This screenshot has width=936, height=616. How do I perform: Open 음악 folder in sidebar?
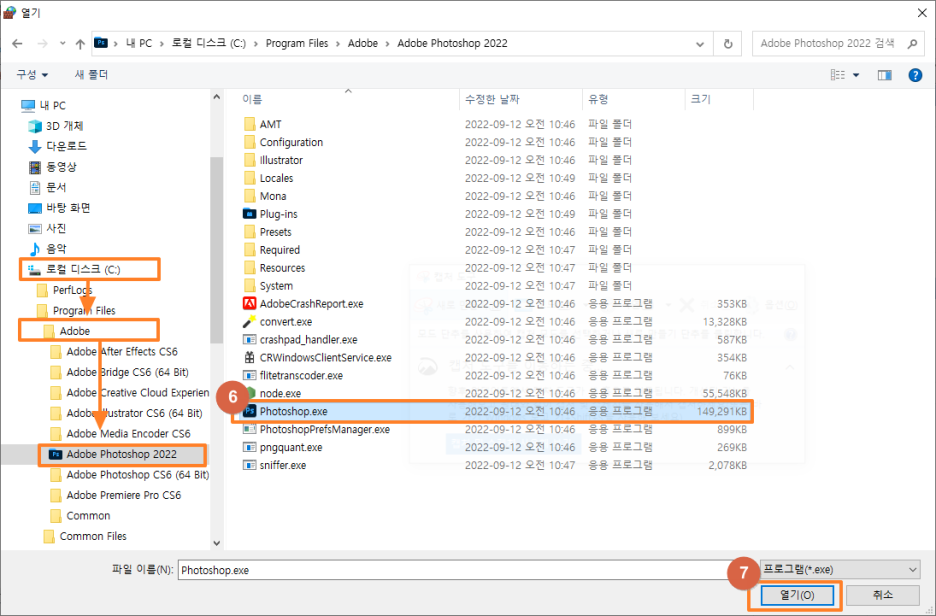click(48, 249)
